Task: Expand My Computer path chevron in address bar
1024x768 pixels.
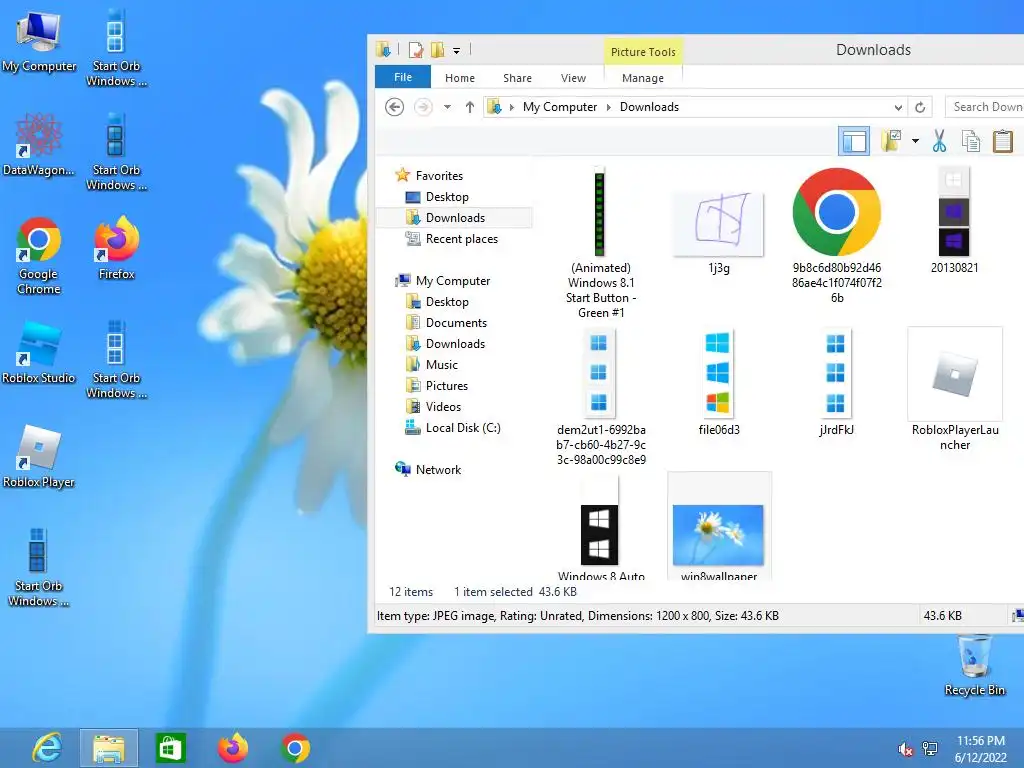Action: [609, 107]
